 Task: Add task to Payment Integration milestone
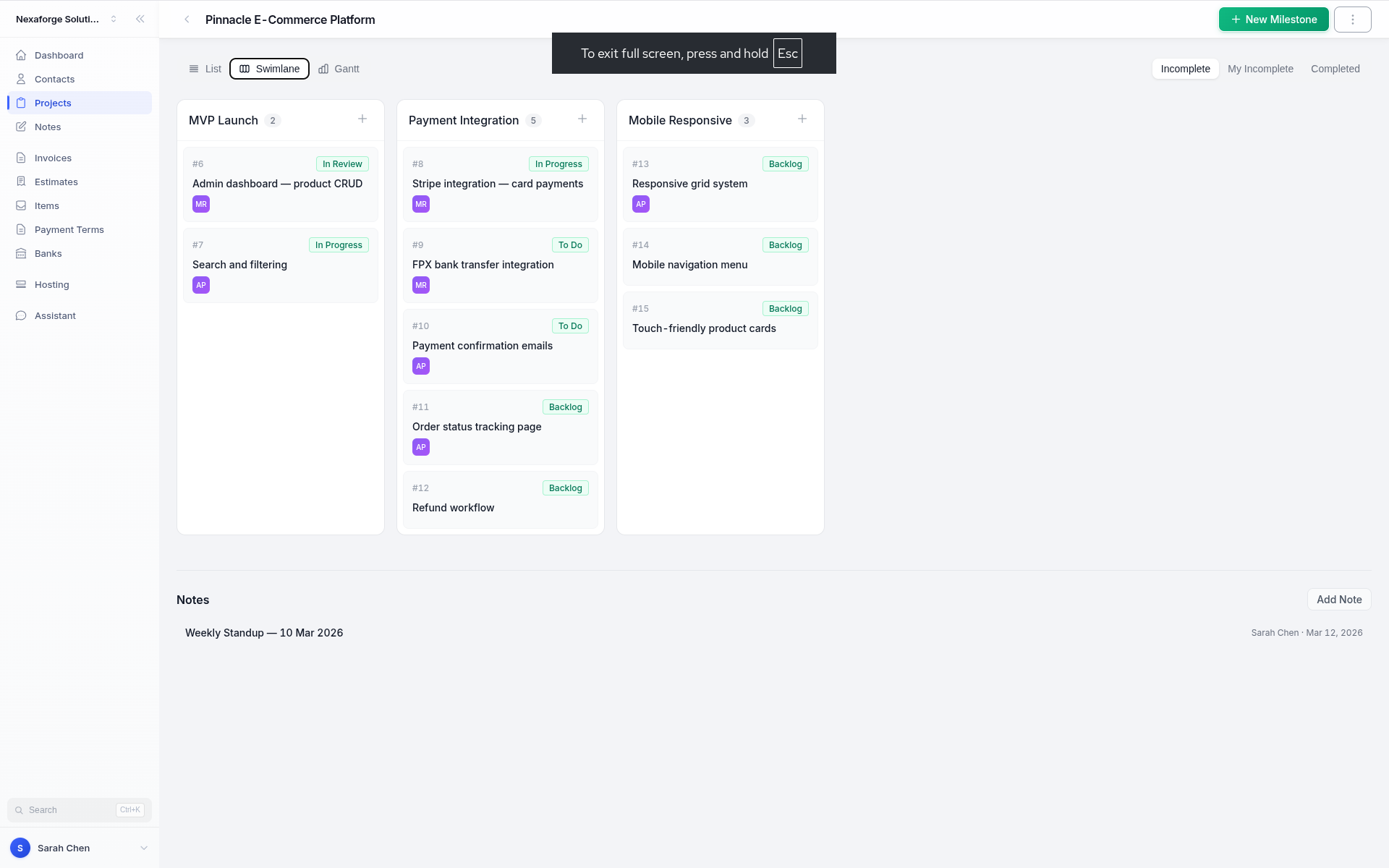(582, 119)
